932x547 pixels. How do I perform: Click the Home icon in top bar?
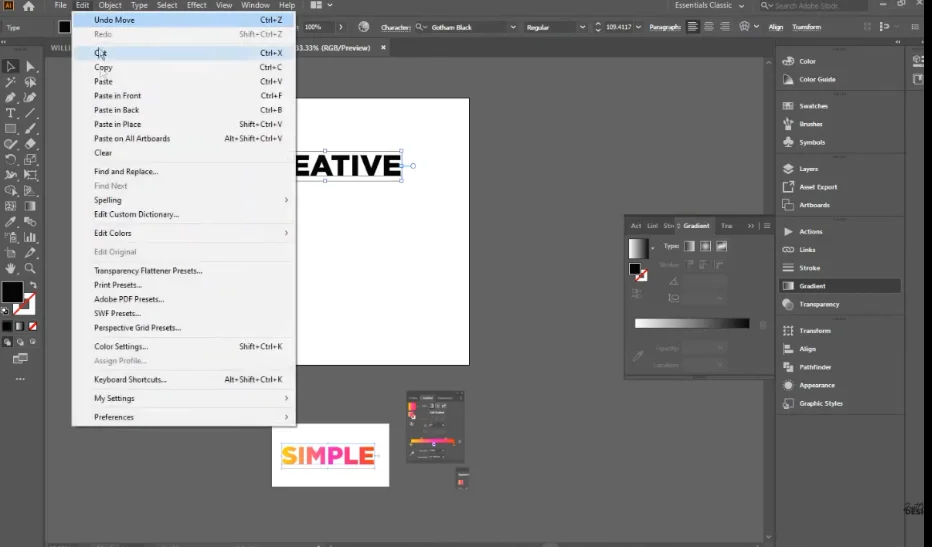coord(28,6)
